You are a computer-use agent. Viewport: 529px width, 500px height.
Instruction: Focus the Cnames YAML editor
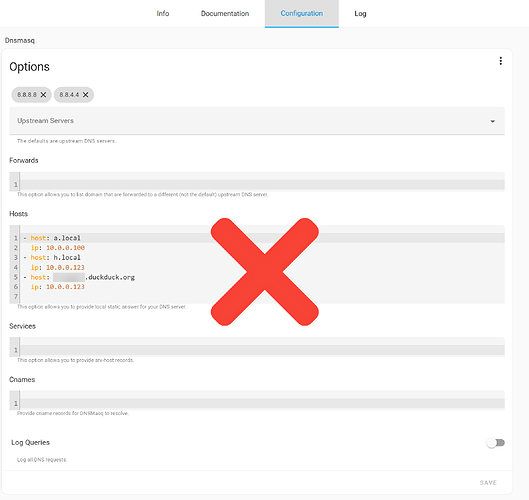[x=257, y=400]
